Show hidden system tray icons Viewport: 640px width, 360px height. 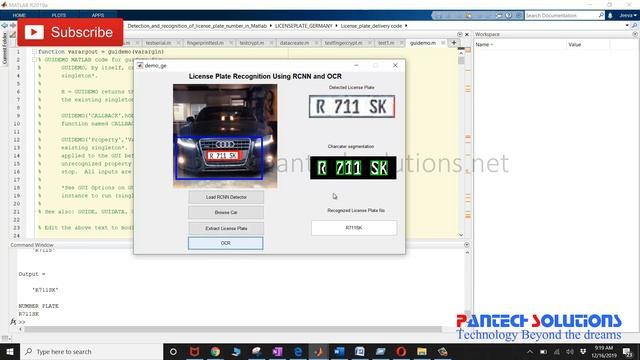click(x=530, y=351)
